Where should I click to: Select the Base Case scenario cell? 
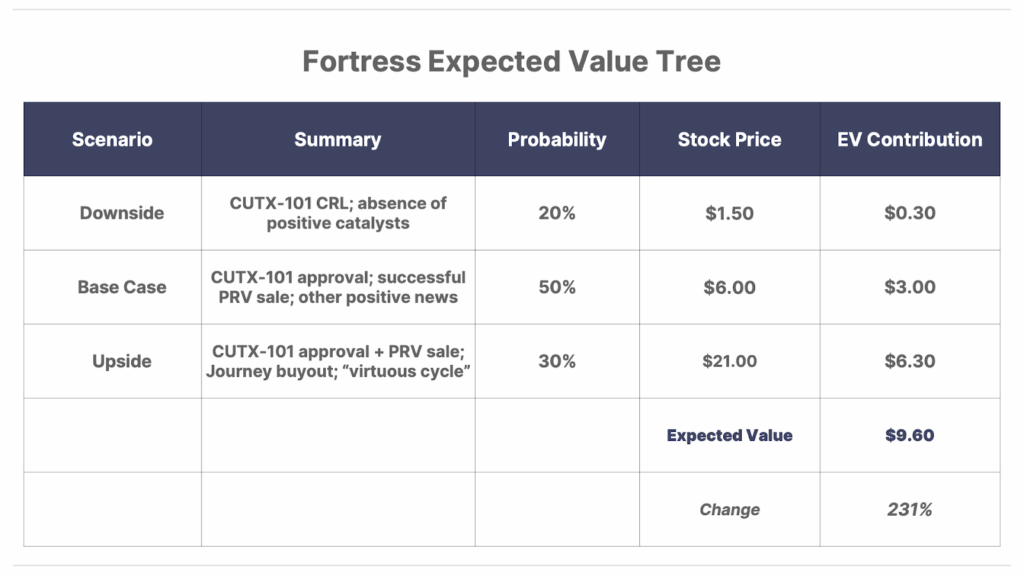(x=112, y=287)
